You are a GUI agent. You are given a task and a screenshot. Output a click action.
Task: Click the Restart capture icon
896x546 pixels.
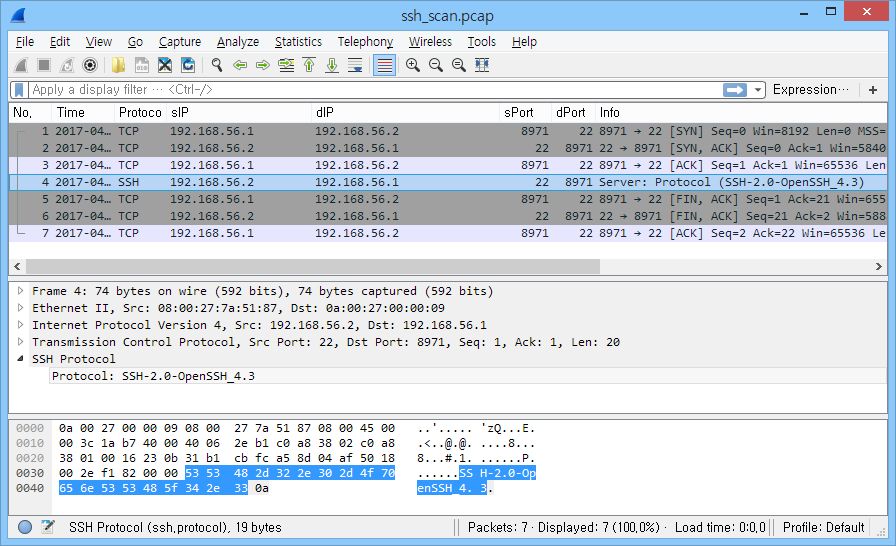click(x=67, y=65)
